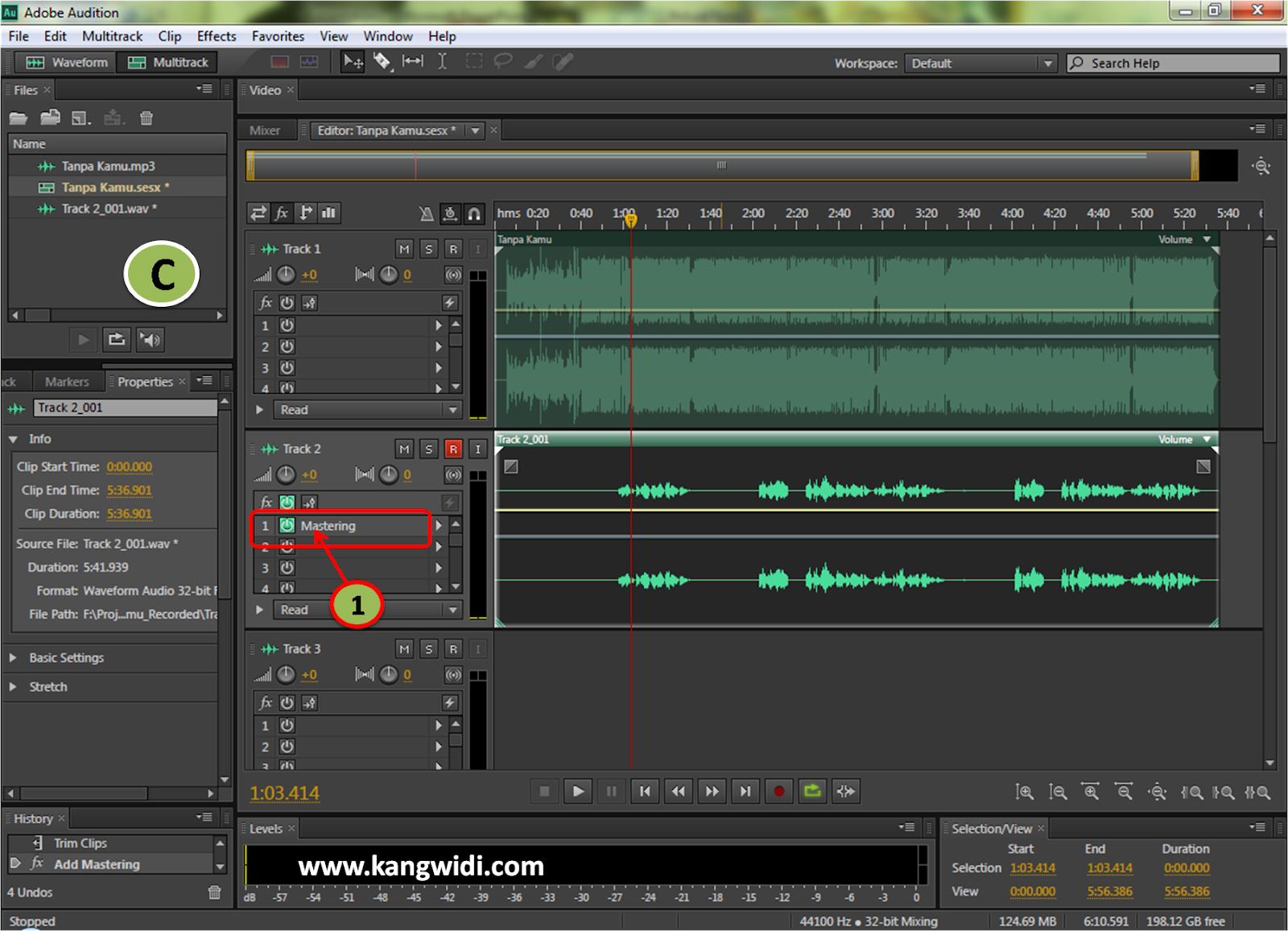Open the Mixer via the fx routing icon
1288x931 pixels.
click(281, 213)
